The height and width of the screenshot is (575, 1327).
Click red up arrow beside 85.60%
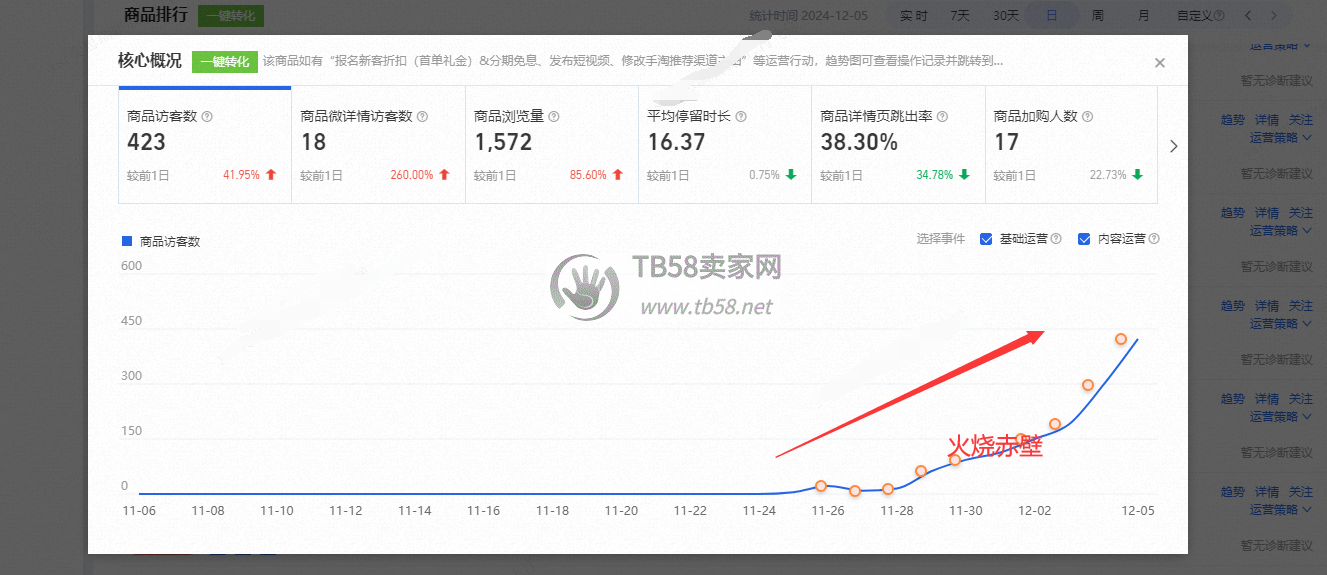tap(617, 175)
